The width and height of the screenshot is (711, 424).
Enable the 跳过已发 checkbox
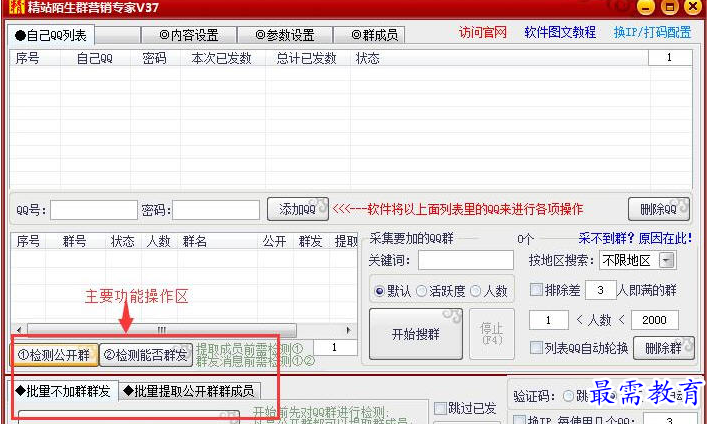click(440, 408)
